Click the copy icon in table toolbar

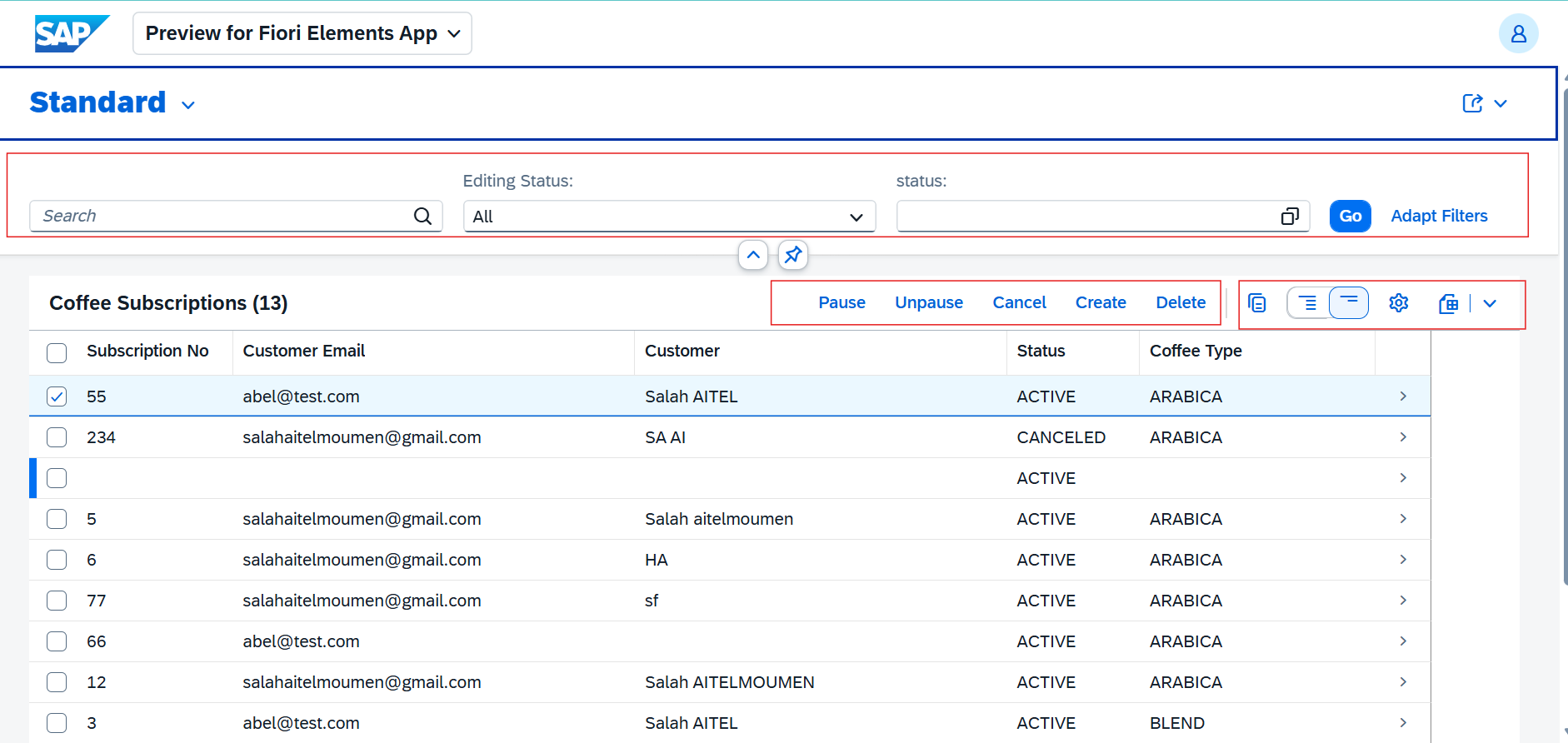click(x=1257, y=303)
